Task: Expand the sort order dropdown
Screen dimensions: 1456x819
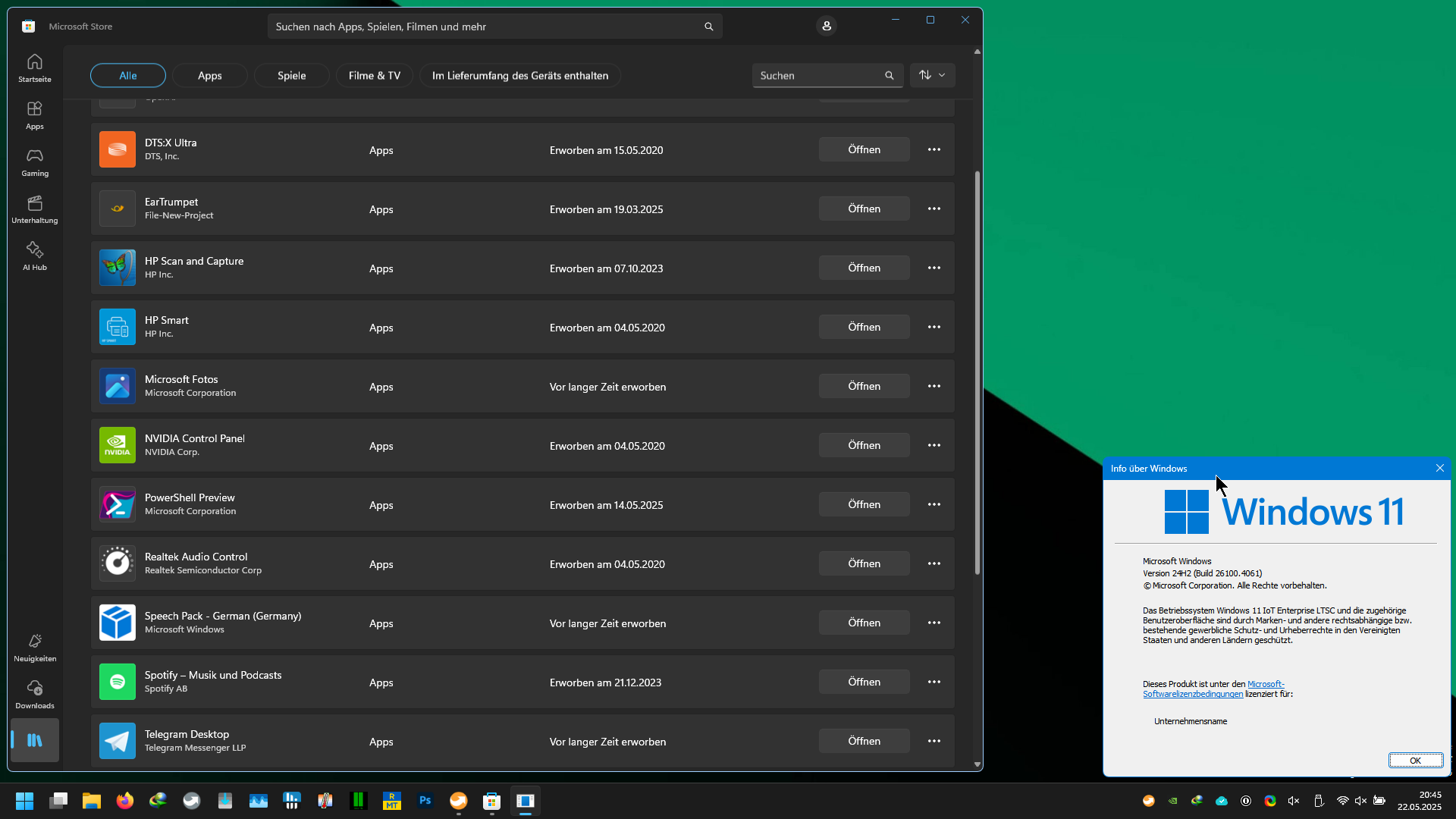Action: click(x=932, y=75)
